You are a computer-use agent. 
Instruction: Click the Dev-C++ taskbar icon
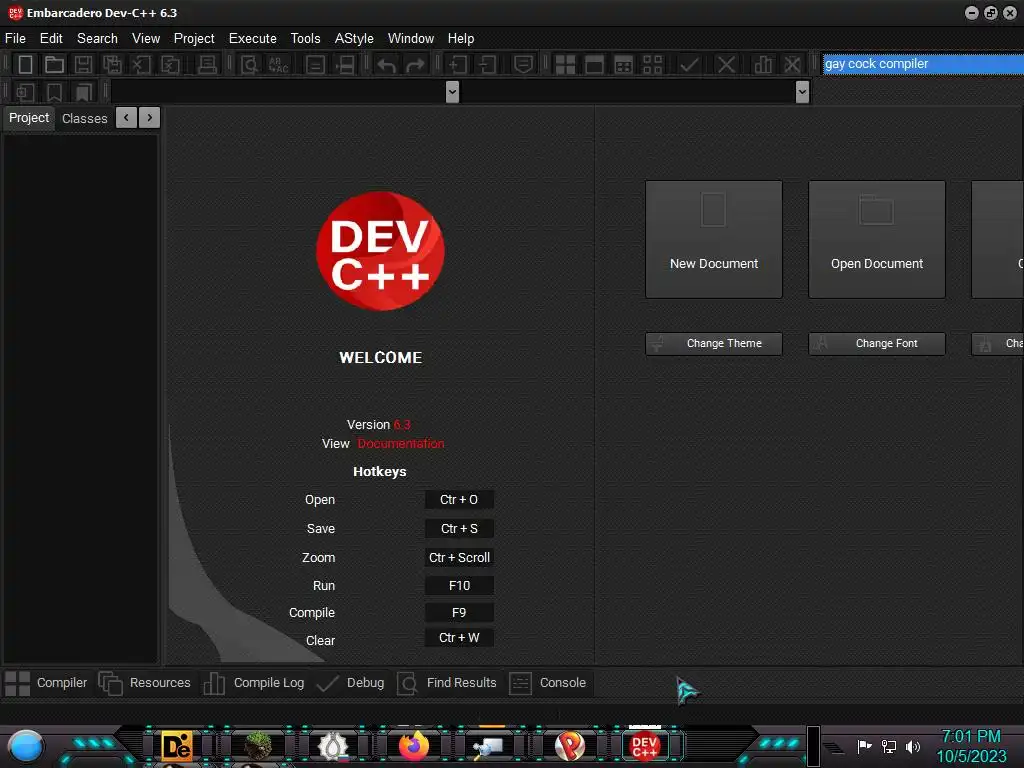click(x=645, y=746)
